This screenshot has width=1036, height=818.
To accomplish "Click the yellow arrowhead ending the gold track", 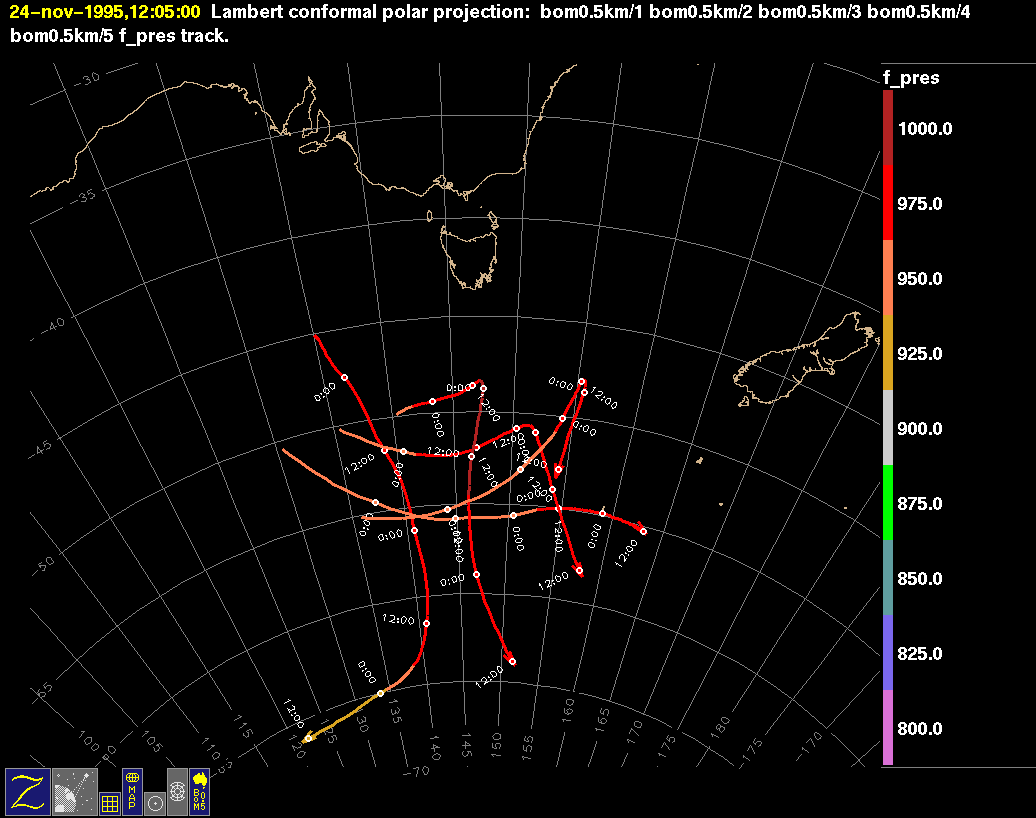I will click(x=307, y=738).
